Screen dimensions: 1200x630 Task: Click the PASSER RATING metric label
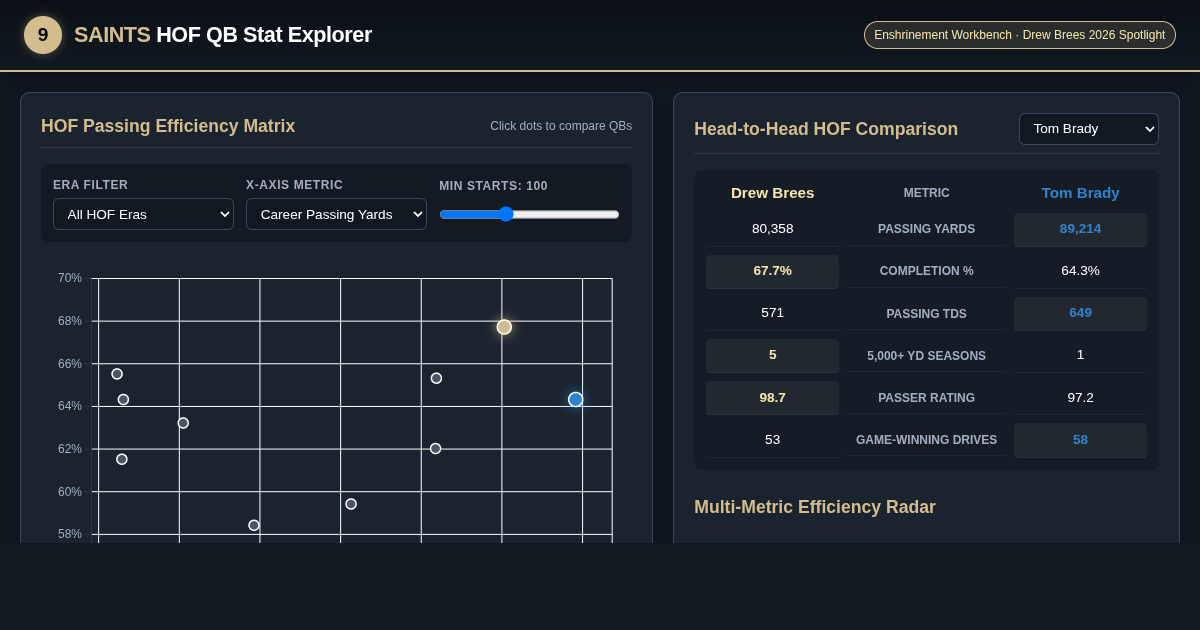tap(926, 398)
